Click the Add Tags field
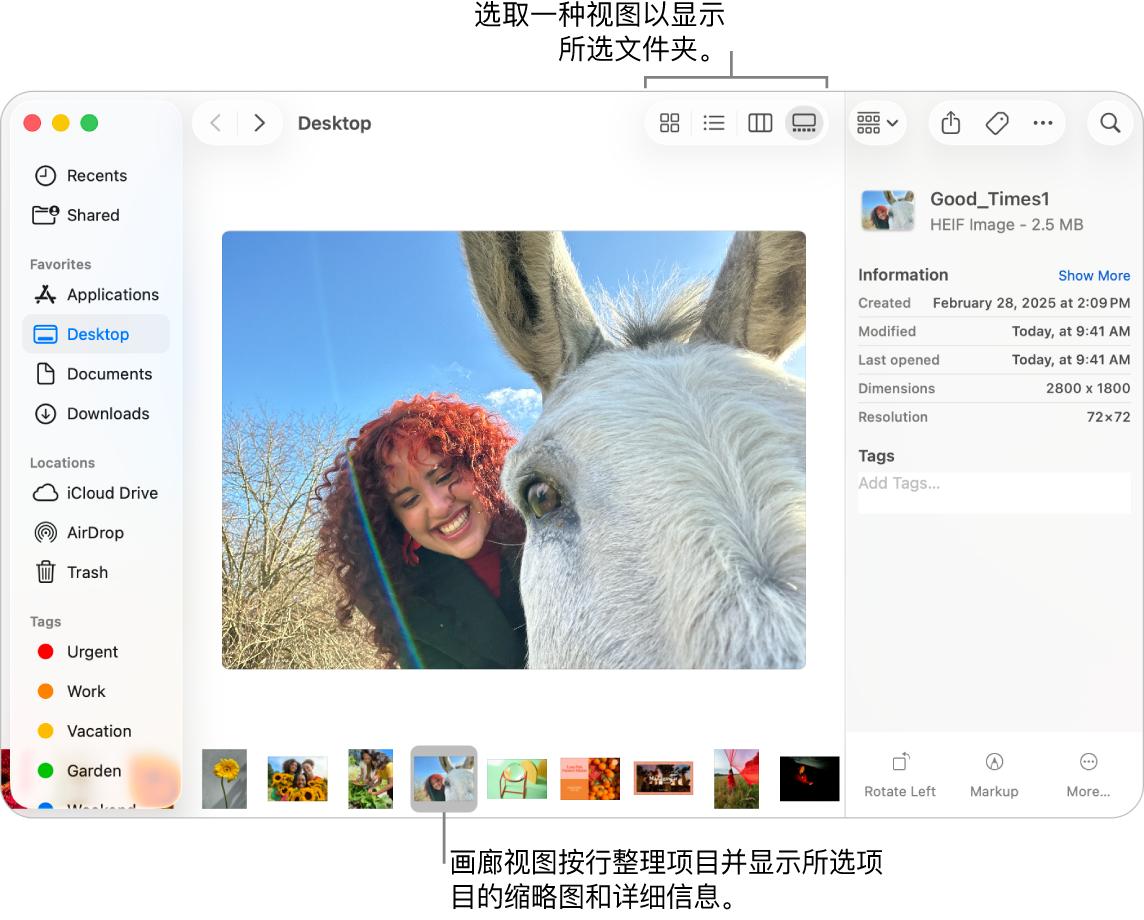The width and height of the screenshot is (1144, 920). click(993, 484)
